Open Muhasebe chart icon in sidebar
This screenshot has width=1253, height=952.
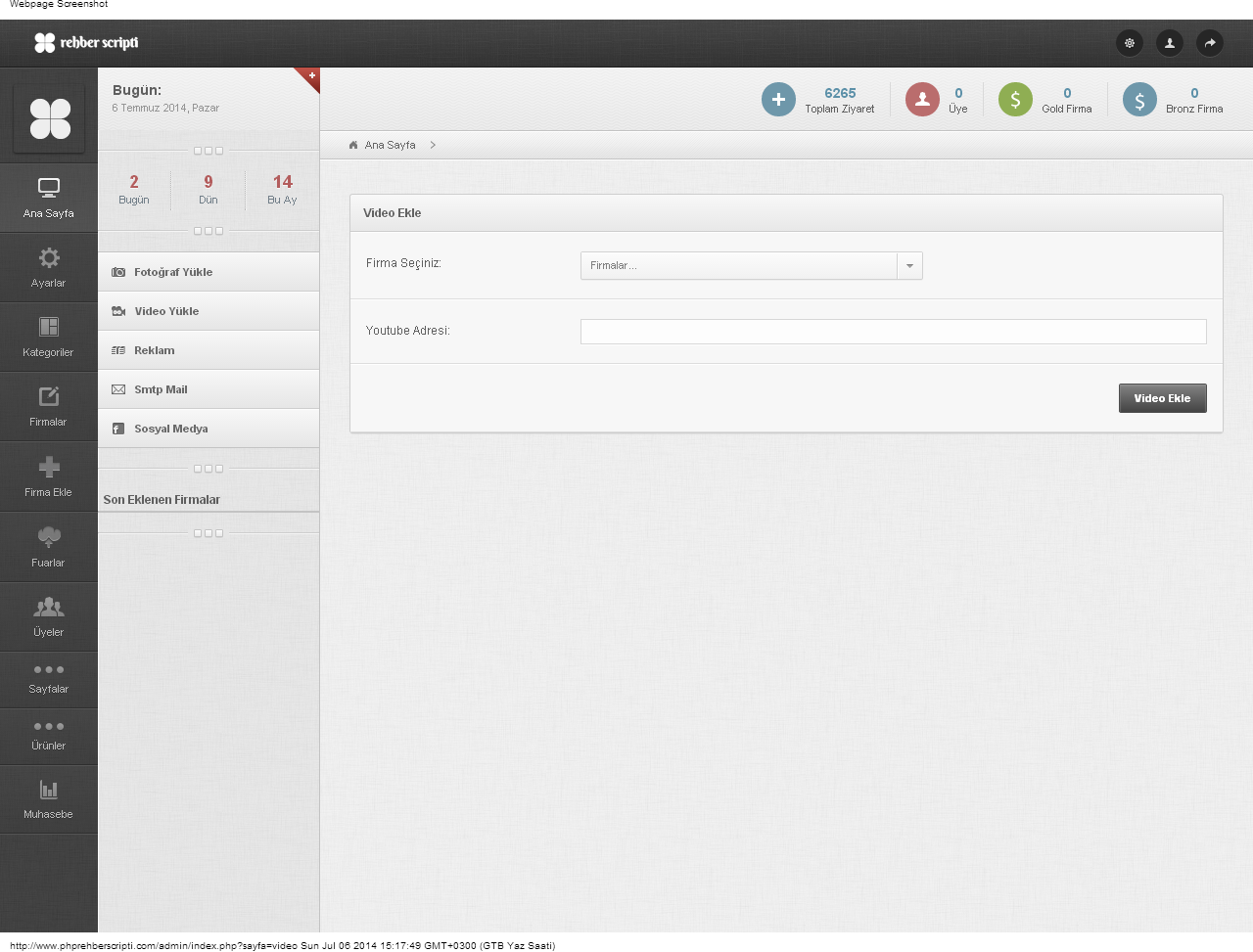pyautogui.click(x=49, y=790)
